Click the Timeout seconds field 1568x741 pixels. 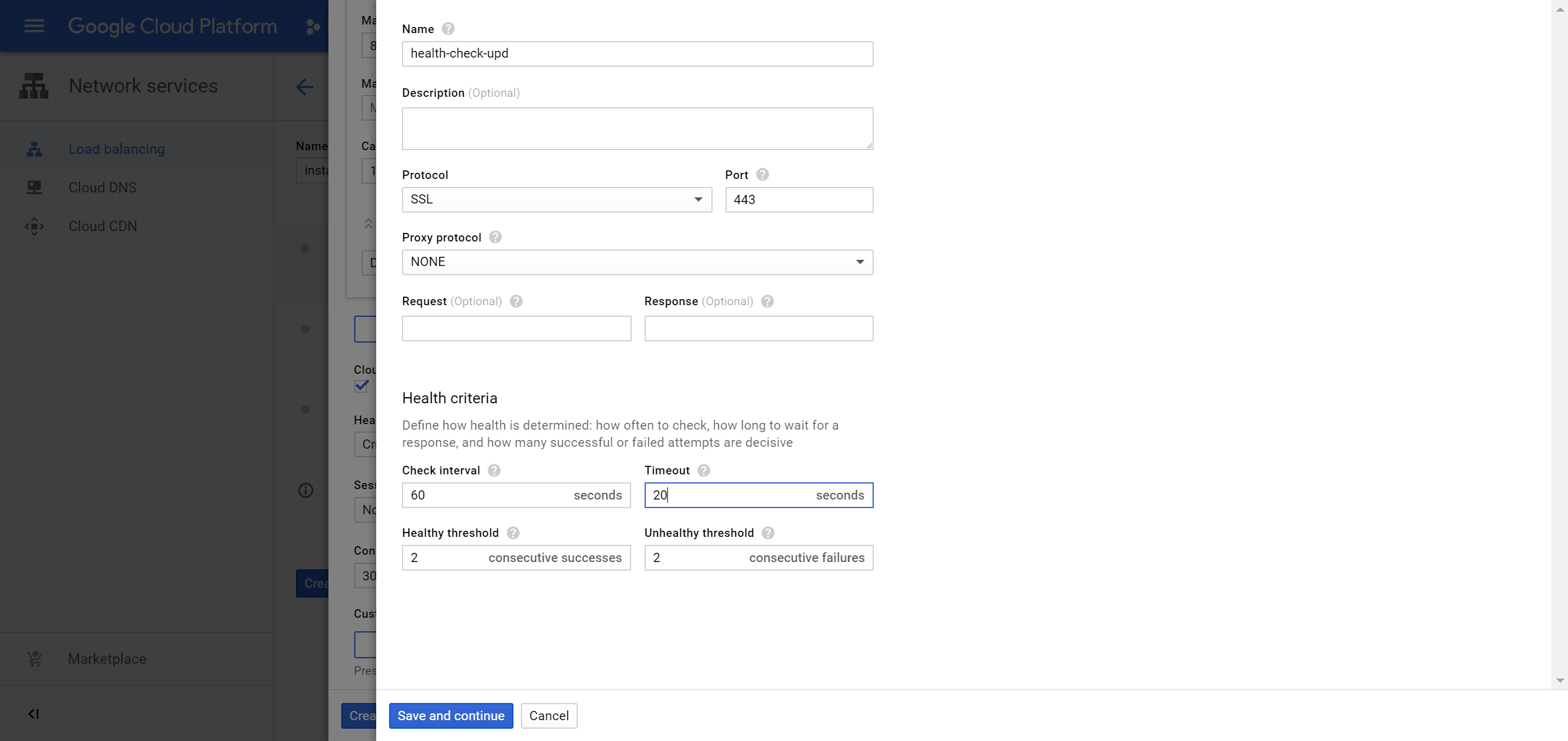(759, 495)
